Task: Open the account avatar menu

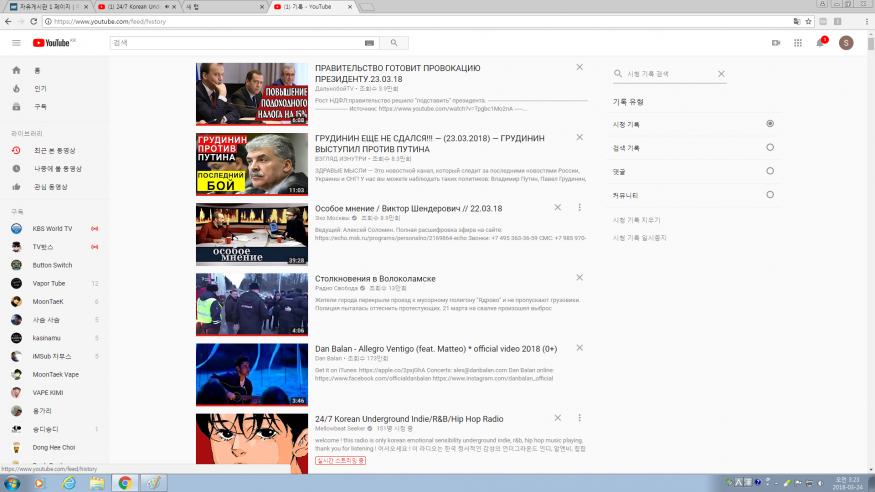Action: pos(846,43)
